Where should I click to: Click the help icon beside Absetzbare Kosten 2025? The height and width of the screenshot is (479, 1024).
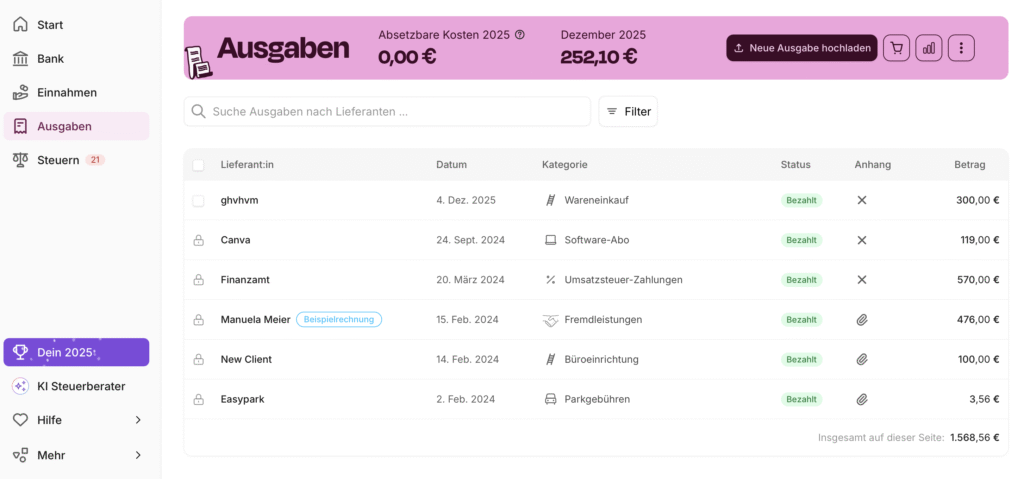pos(520,35)
